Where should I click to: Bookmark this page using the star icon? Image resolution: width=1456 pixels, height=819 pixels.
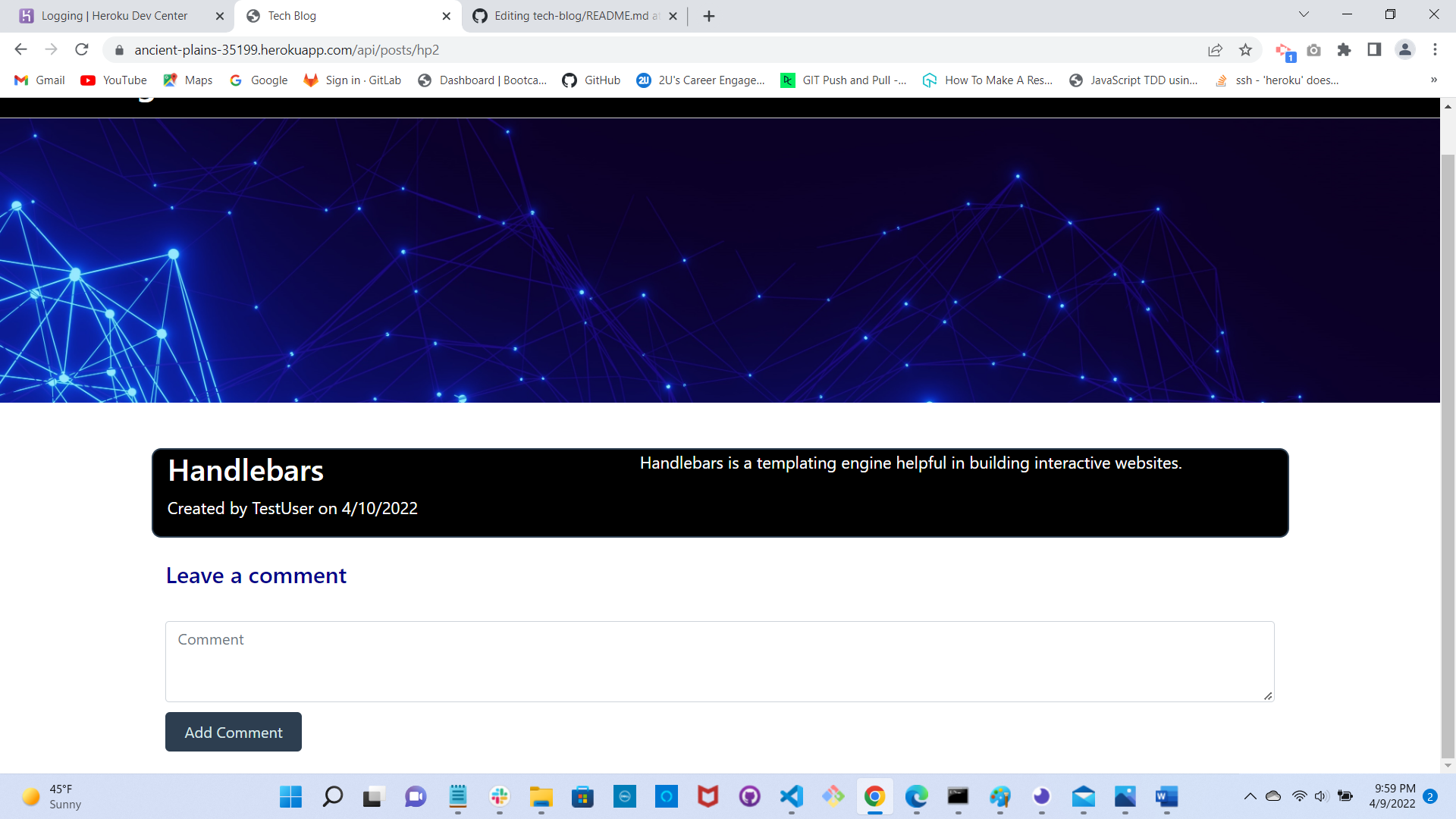pyautogui.click(x=1246, y=49)
